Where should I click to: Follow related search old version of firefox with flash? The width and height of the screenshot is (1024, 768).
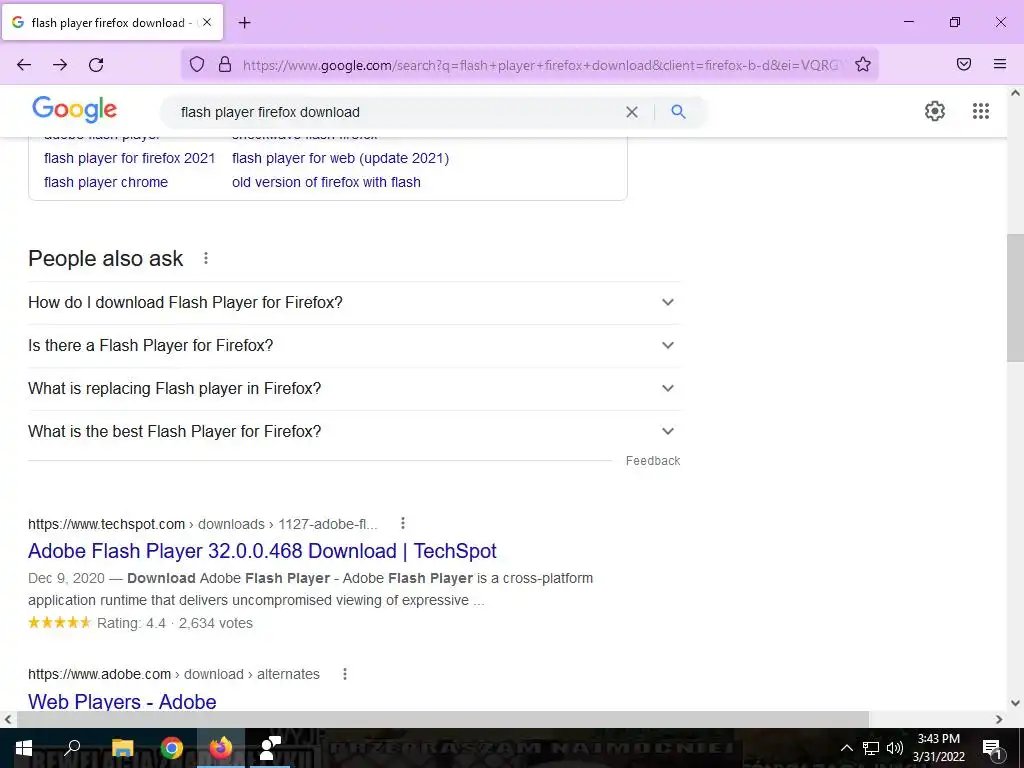pyautogui.click(x=326, y=182)
